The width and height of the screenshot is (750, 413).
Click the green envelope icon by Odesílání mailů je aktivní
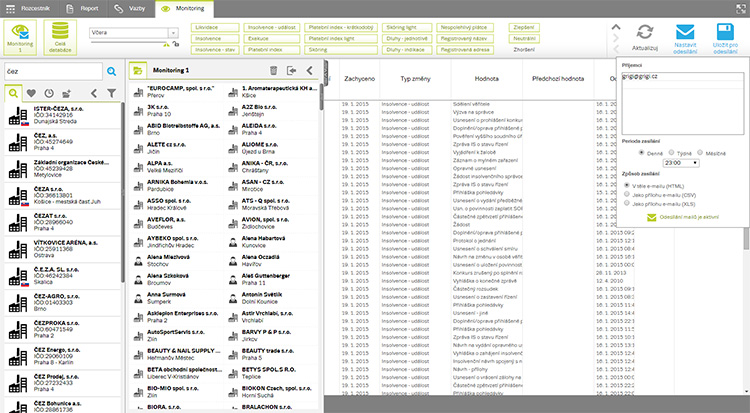(x=651, y=218)
